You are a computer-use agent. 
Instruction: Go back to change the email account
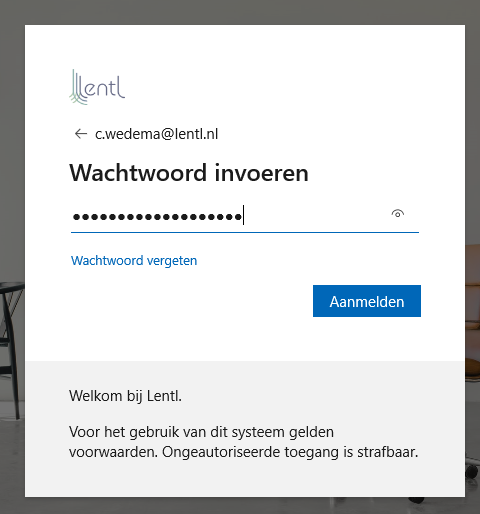pos(81,134)
